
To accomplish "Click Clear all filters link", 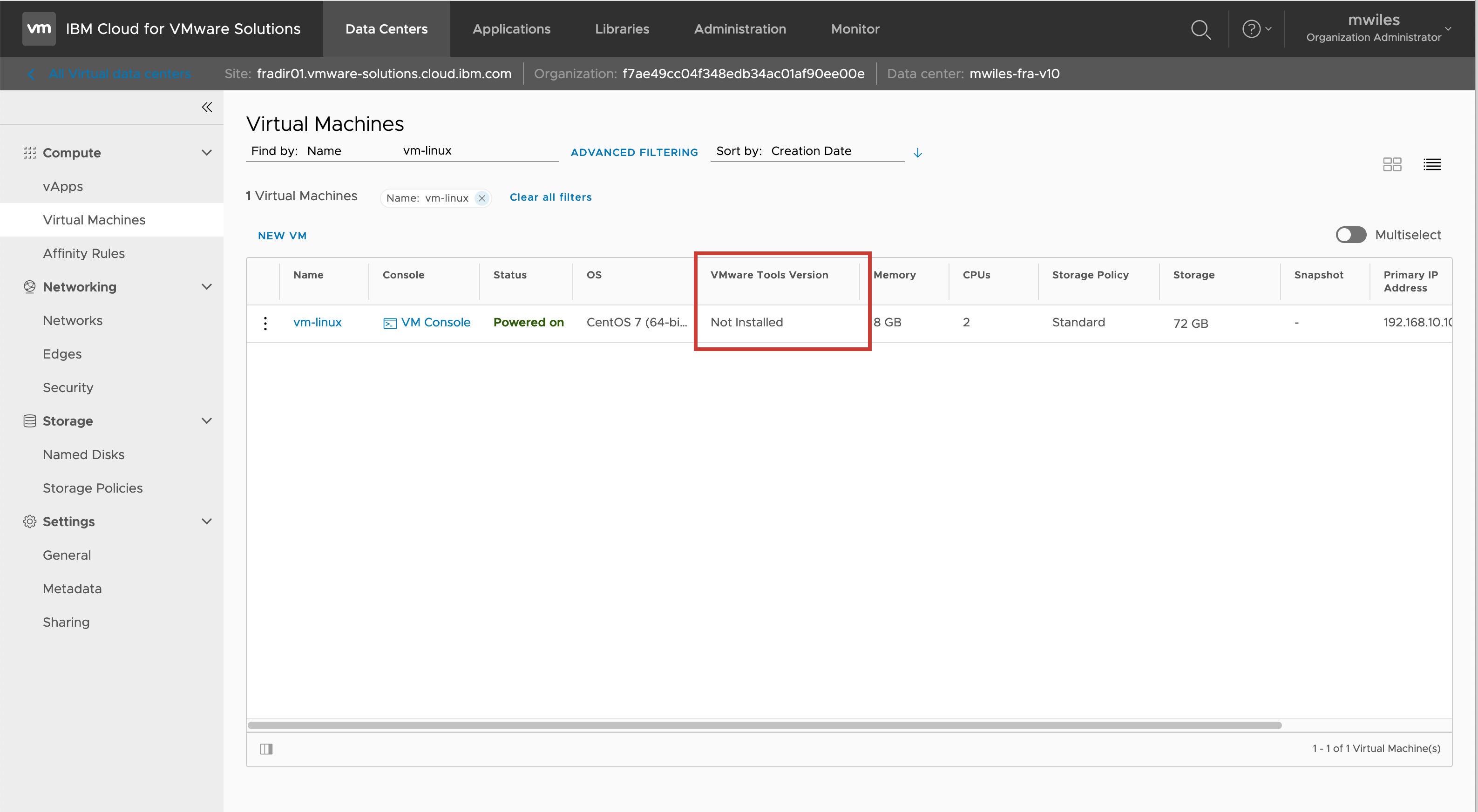I will (x=550, y=197).
